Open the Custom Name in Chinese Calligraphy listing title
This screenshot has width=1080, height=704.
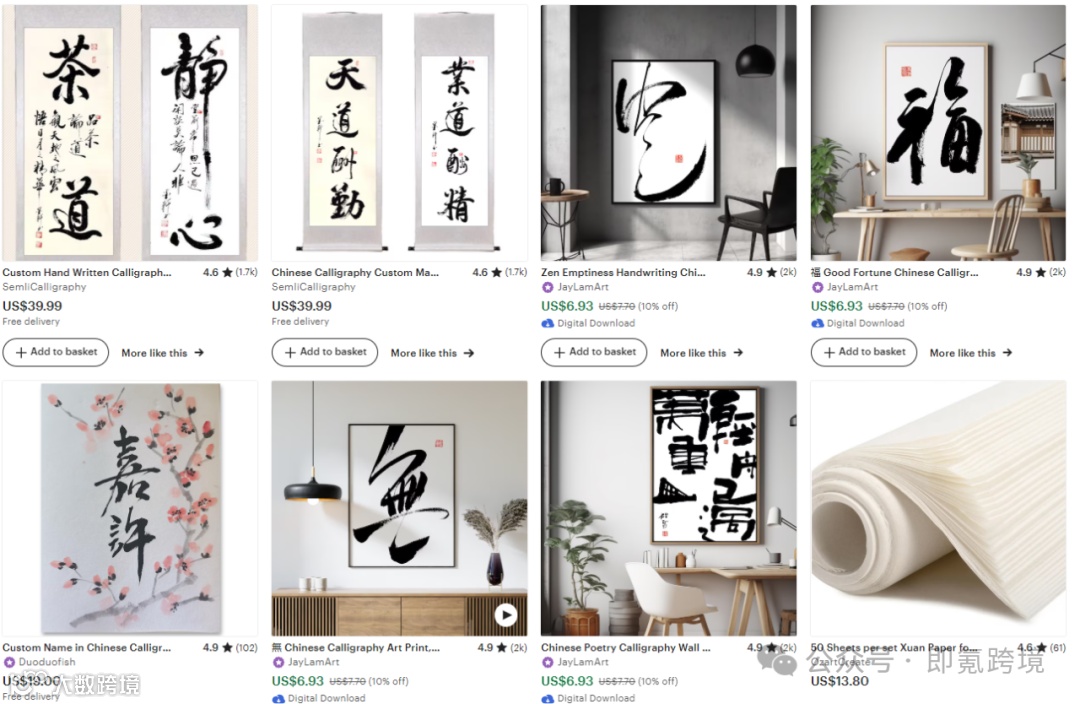coord(87,648)
